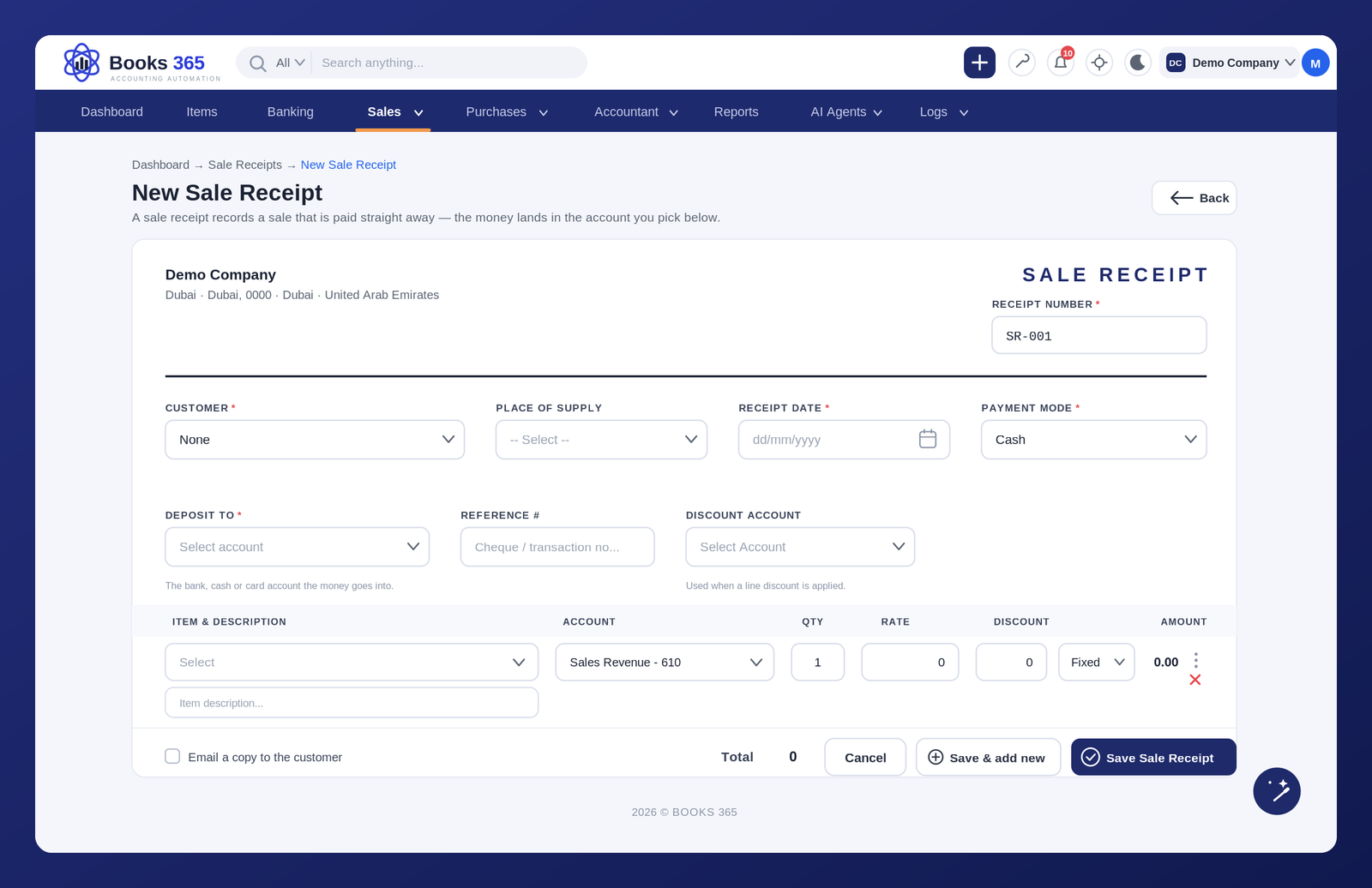Open the wrench tools icon
The image size is (1372, 888).
tap(1022, 63)
